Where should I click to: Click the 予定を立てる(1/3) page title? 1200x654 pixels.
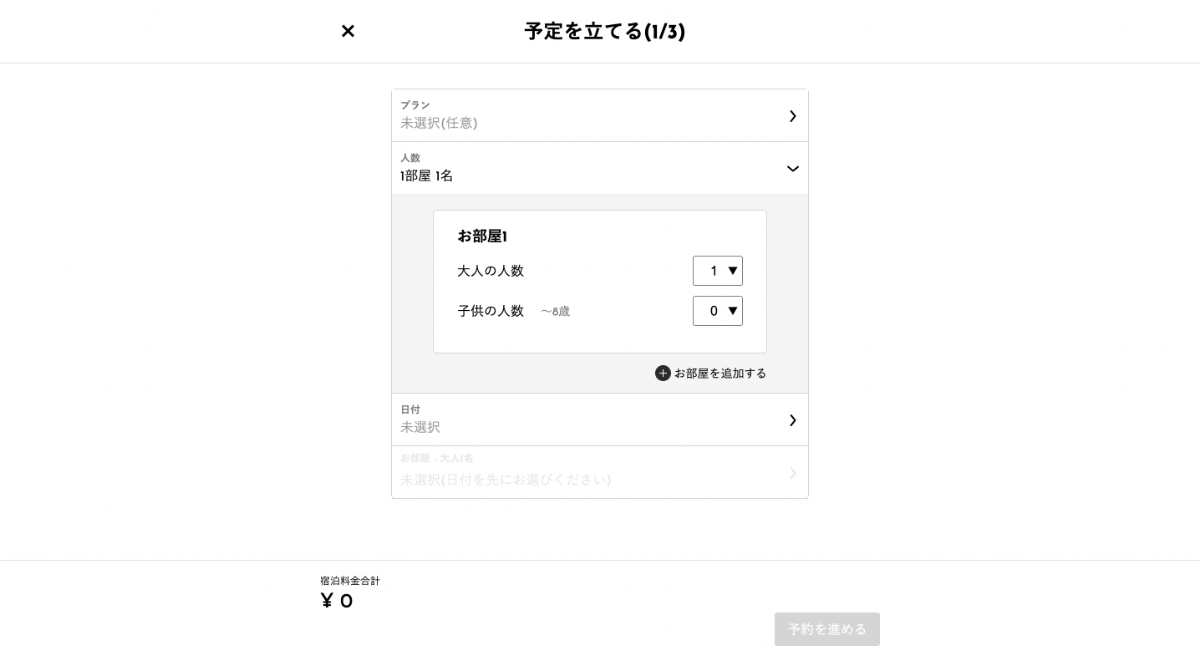pos(604,31)
